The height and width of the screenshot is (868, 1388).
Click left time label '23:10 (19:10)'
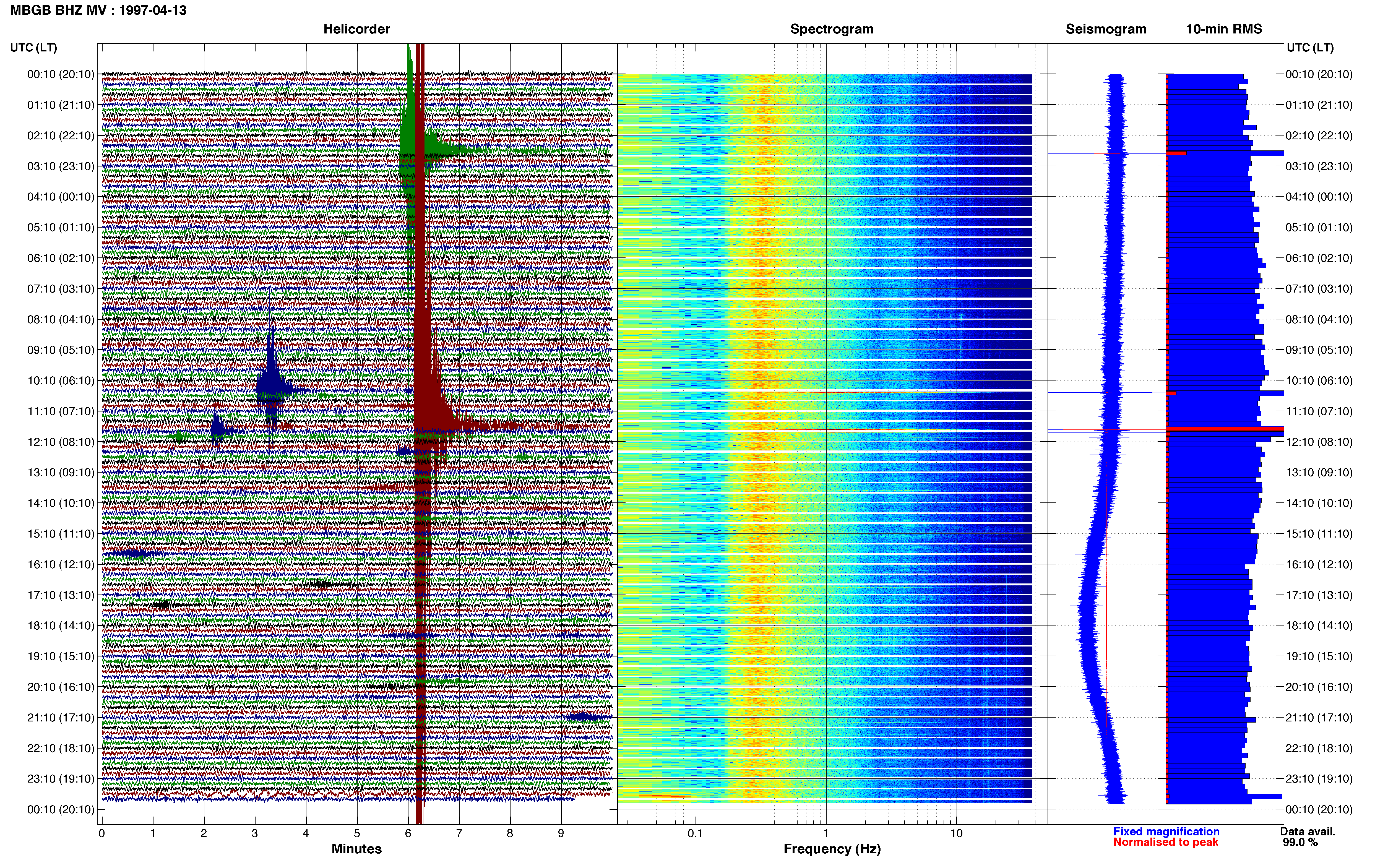(x=61, y=779)
